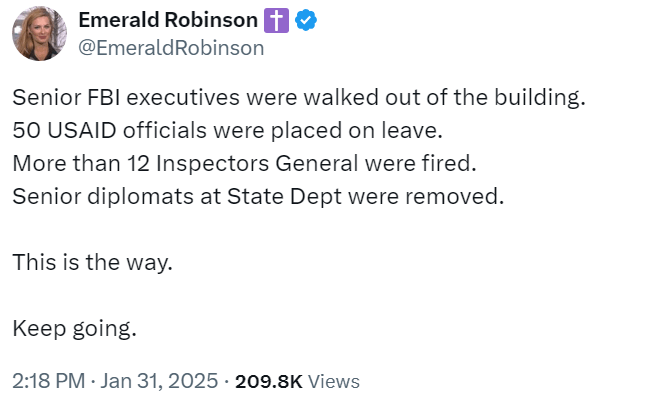Click the Senior diplomats at State Dept line
Screen dimensions: 667x412
click(x=256, y=196)
